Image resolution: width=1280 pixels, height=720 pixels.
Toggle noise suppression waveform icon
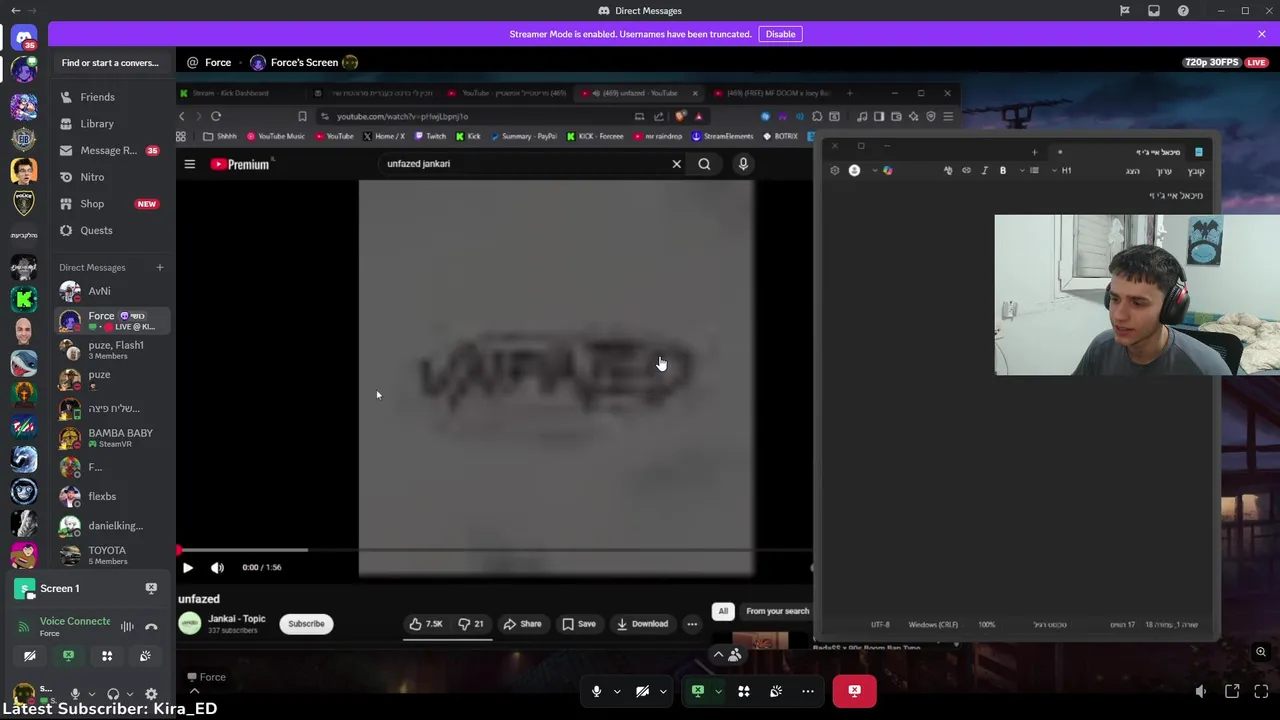(127, 627)
